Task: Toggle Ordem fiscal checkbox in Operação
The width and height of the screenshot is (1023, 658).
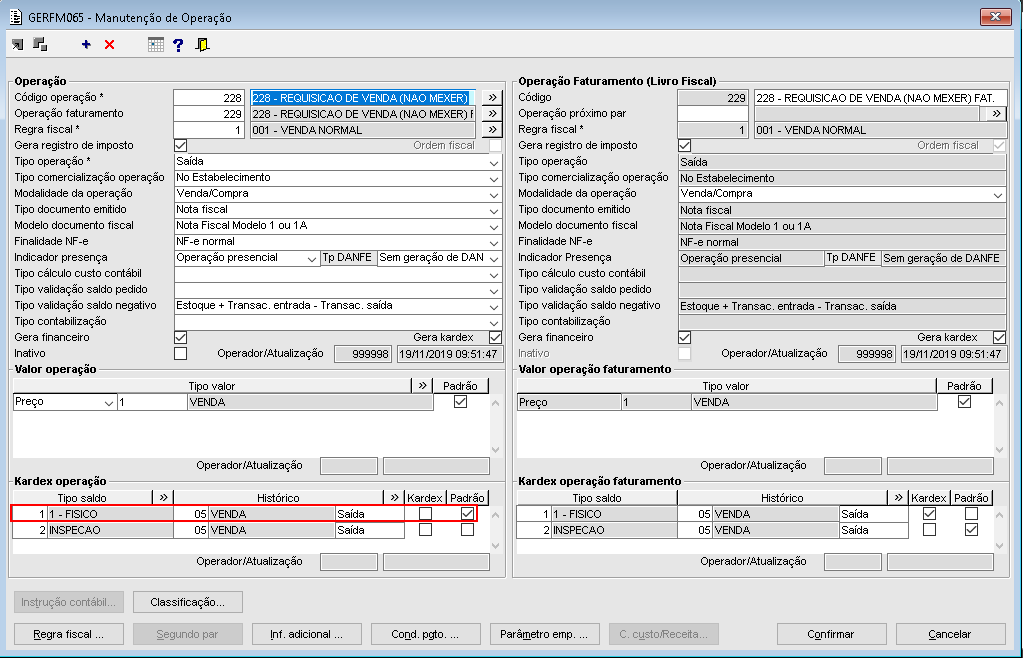Action: (x=495, y=145)
